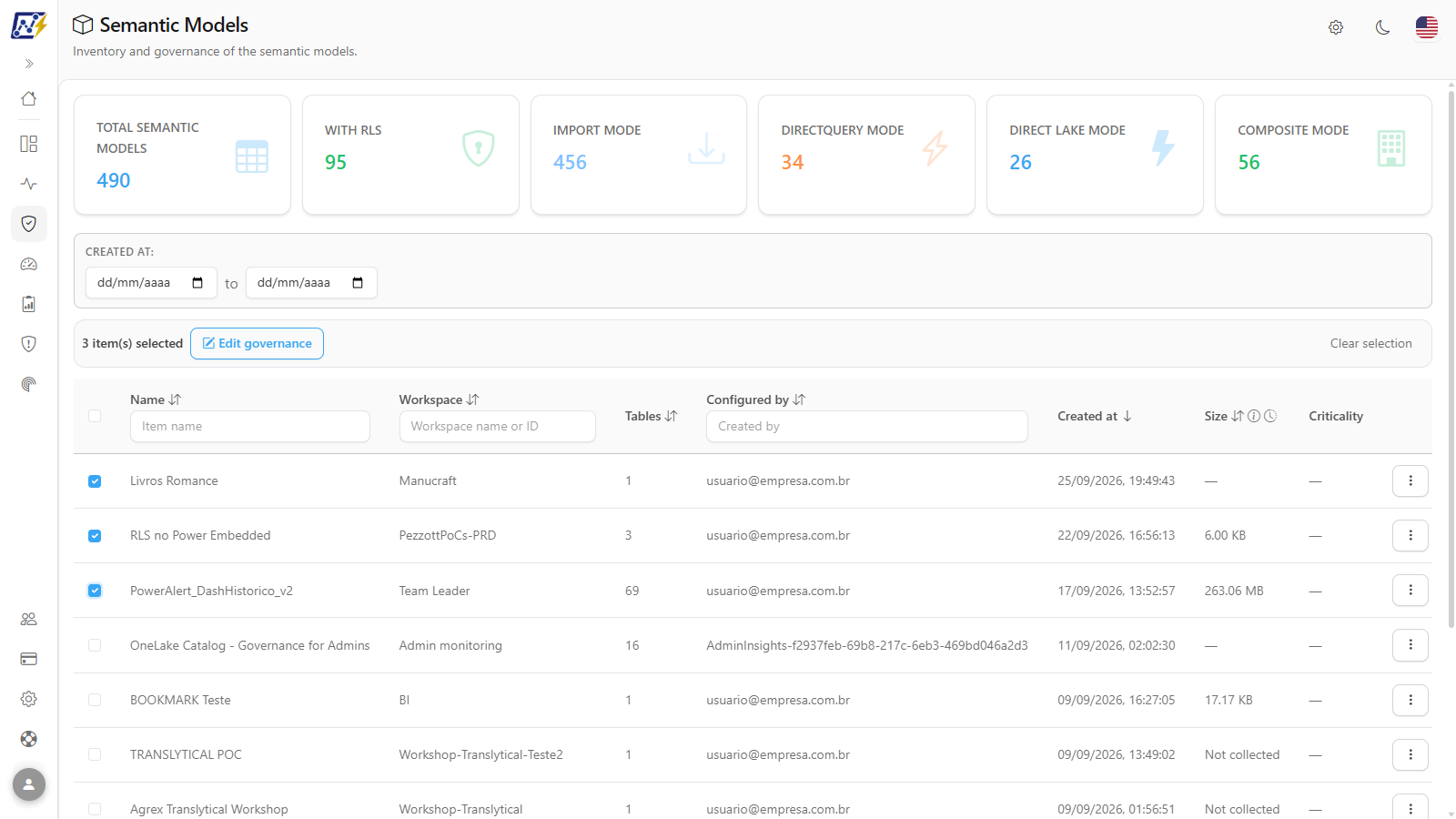Open the fingerprint sidebar icon
Viewport: 1456px width, 819px height.
tap(29, 384)
